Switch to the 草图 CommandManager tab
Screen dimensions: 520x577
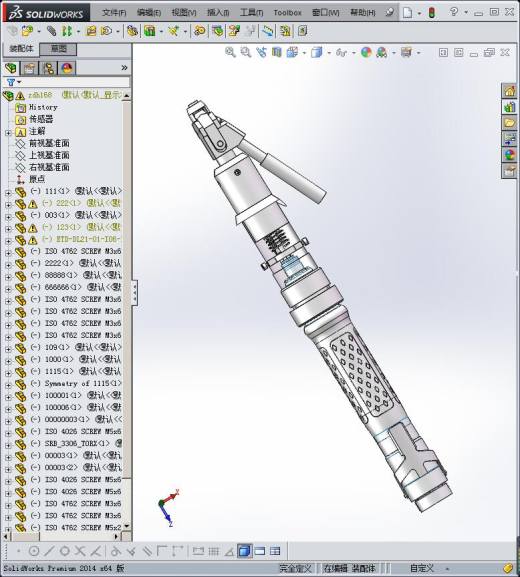click(59, 49)
